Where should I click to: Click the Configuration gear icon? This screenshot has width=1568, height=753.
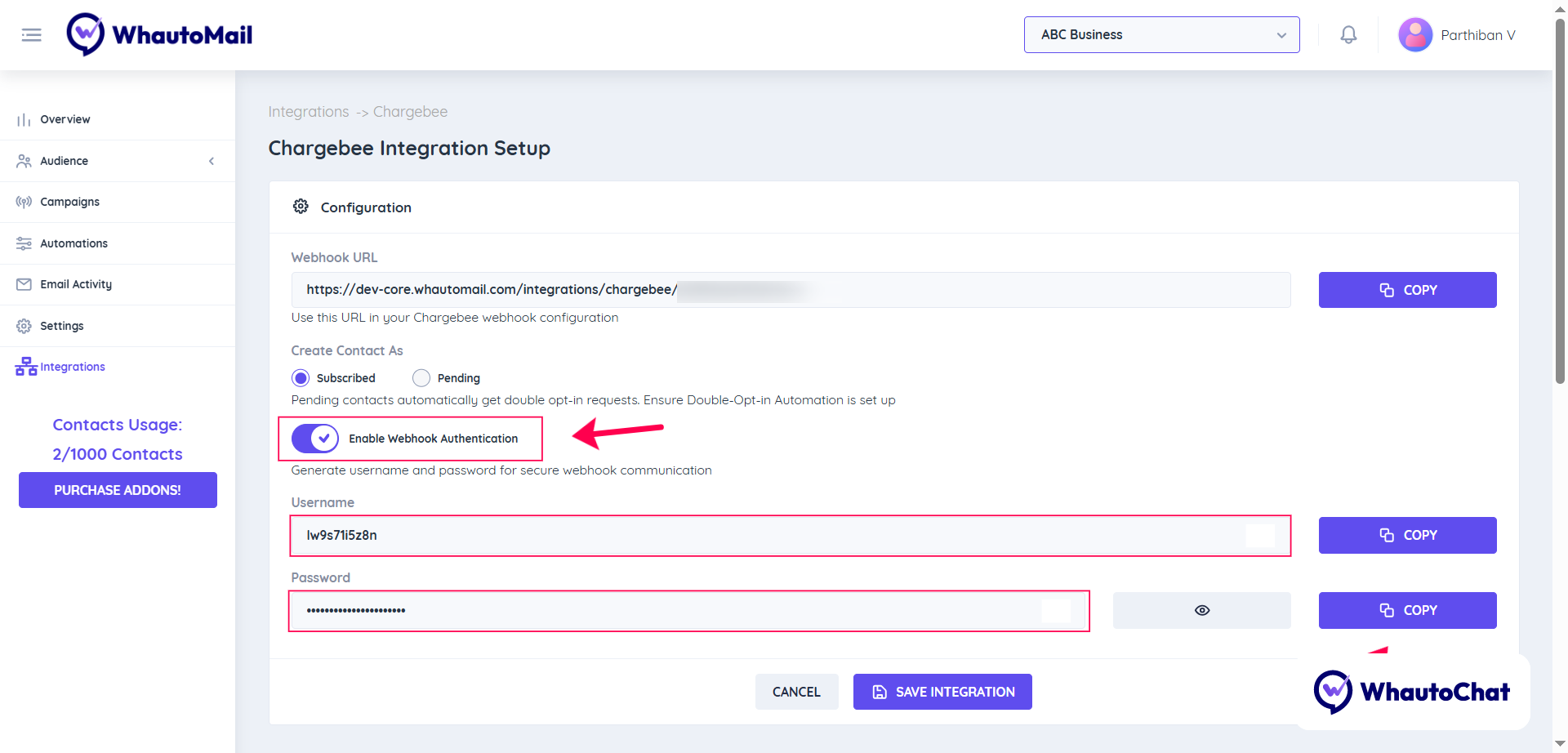tap(301, 207)
